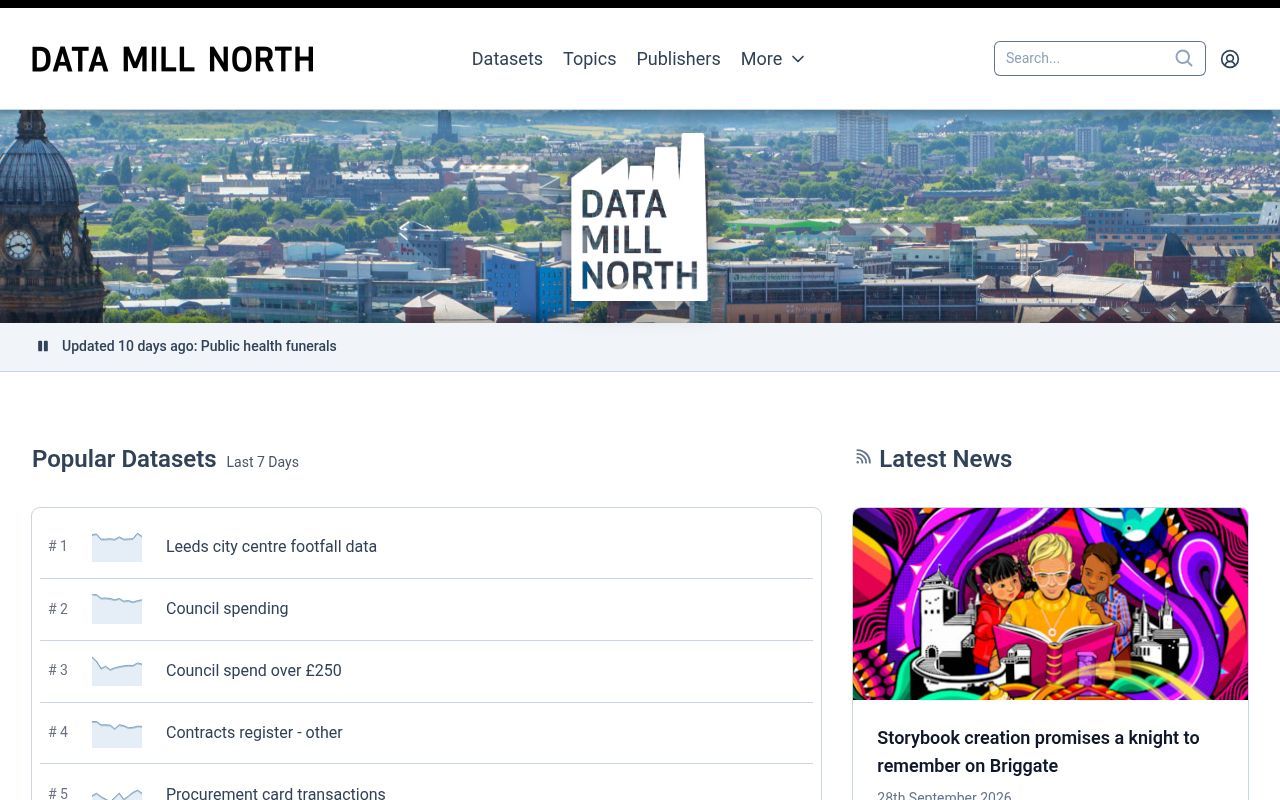Open the Publishers menu item
Screen dimensions: 1280x800
tap(678, 59)
